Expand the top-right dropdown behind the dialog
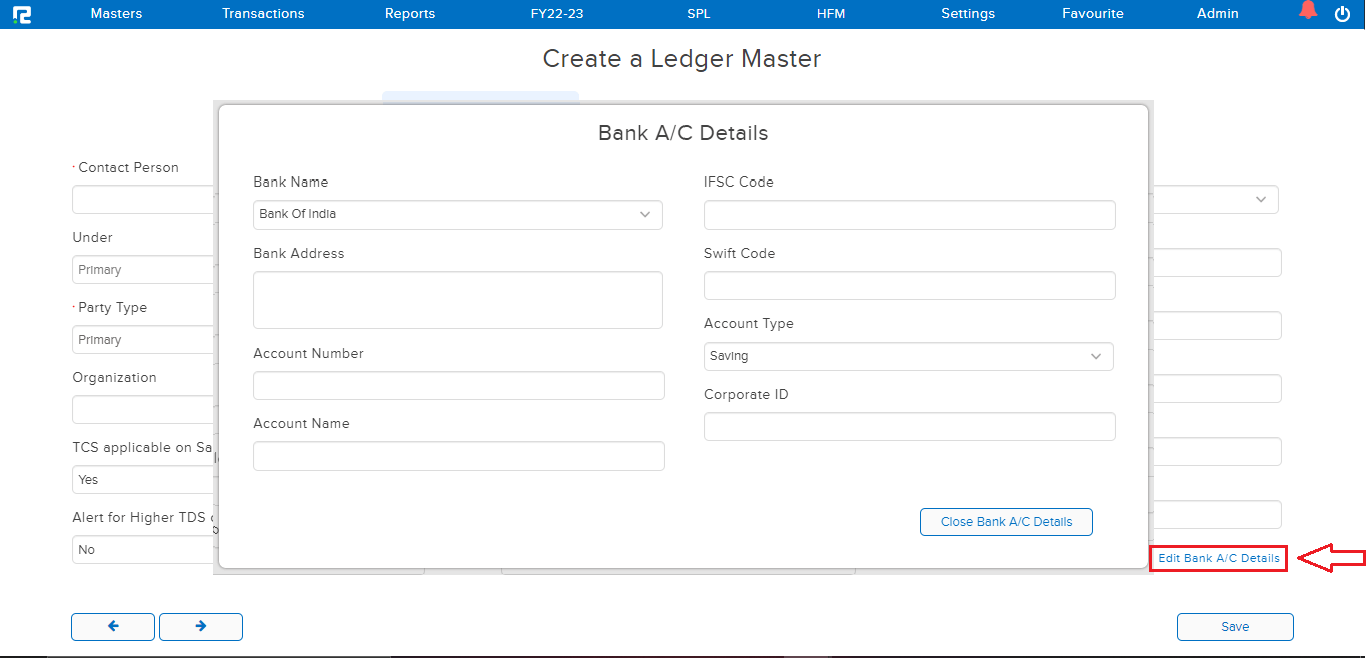1368x659 pixels. pyautogui.click(x=1259, y=199)
